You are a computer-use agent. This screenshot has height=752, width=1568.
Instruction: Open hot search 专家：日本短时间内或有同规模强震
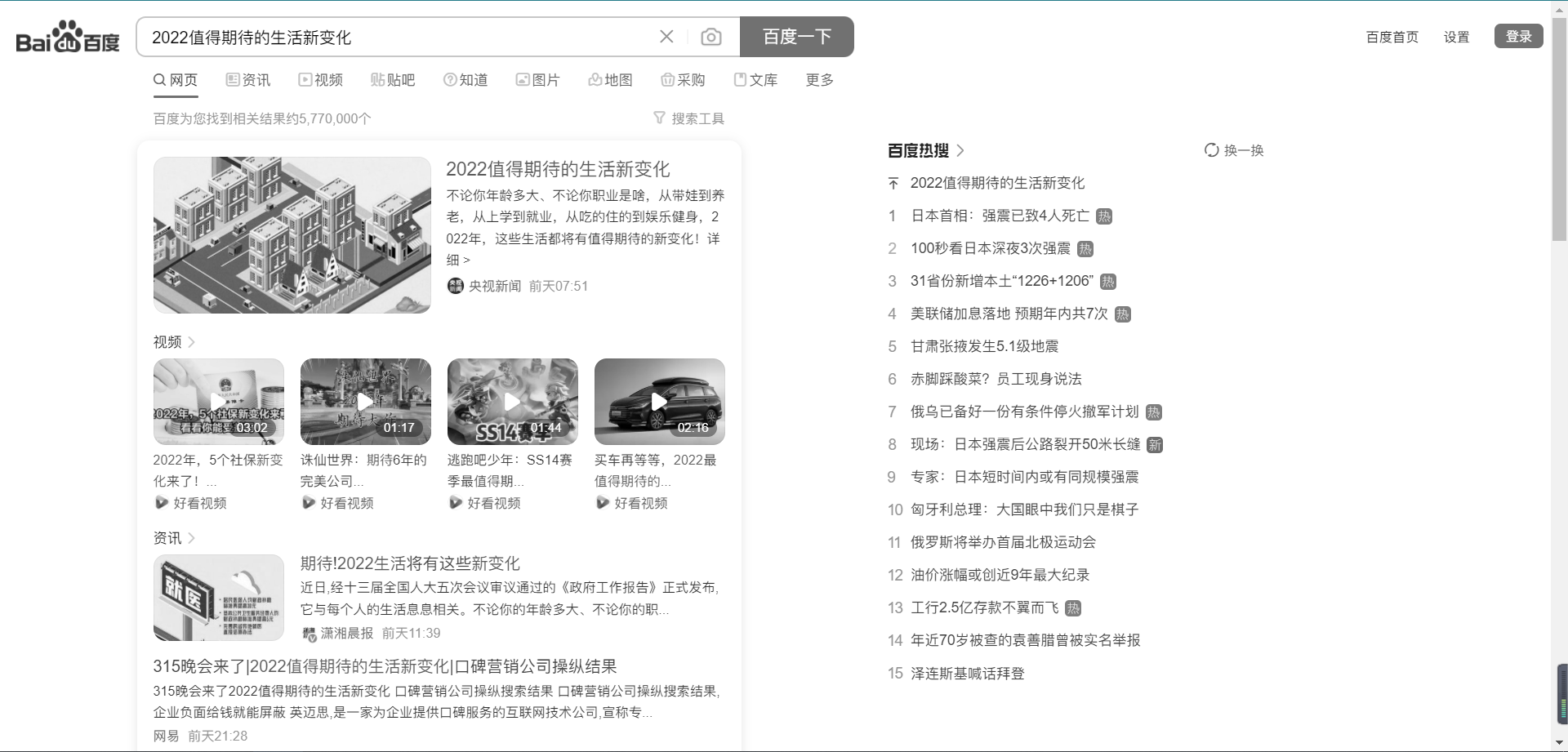point(1024,477)
